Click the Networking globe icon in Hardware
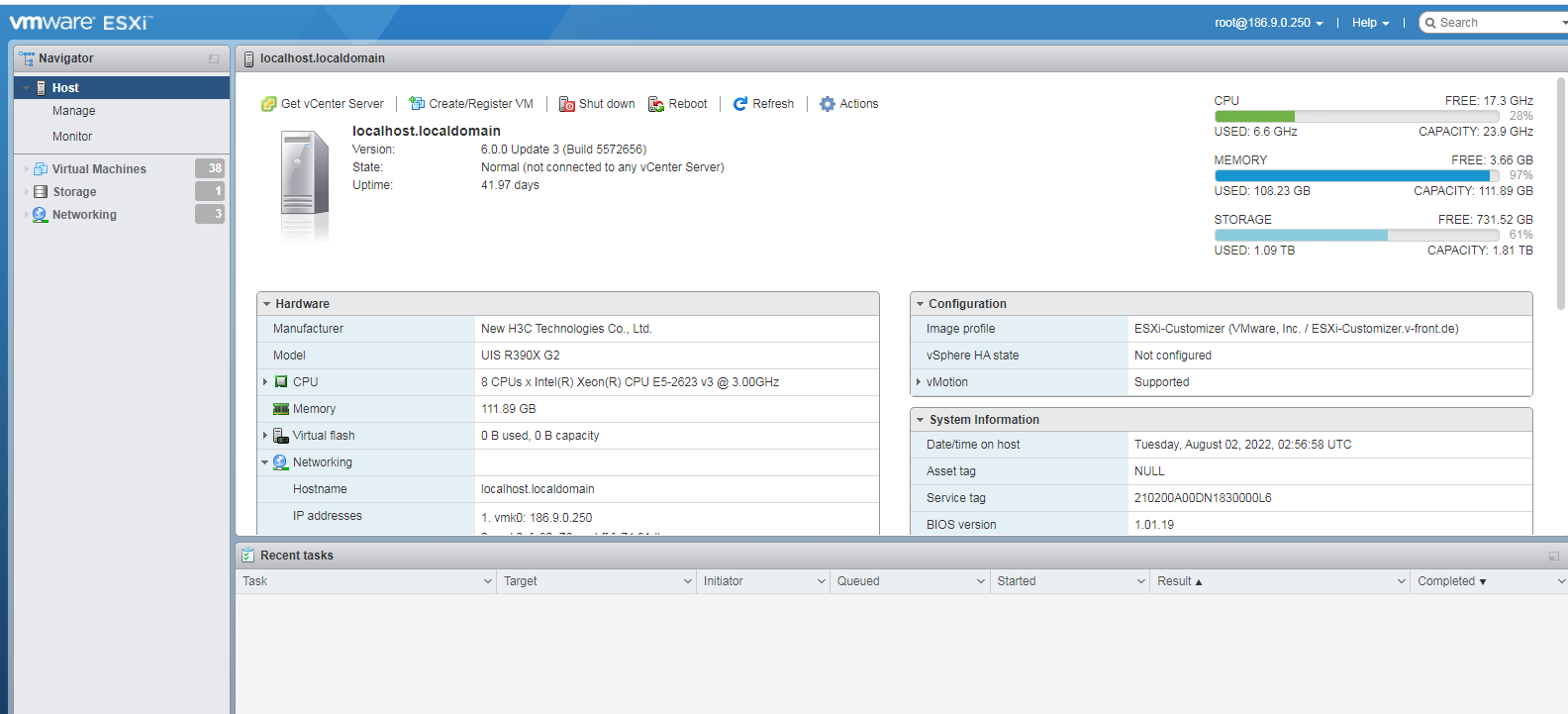 tap(281, 462)
